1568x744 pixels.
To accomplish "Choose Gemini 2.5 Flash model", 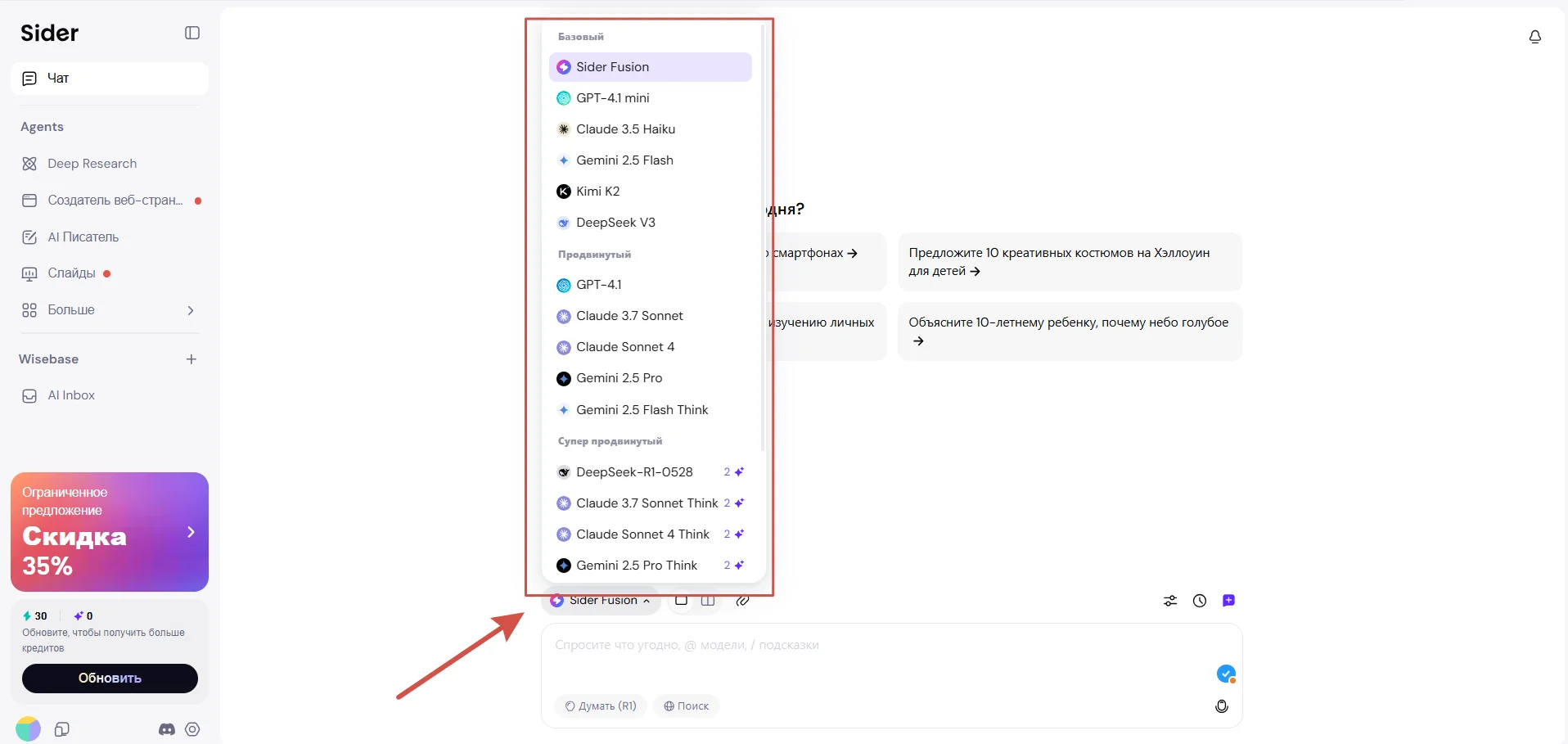I will 651,160.
